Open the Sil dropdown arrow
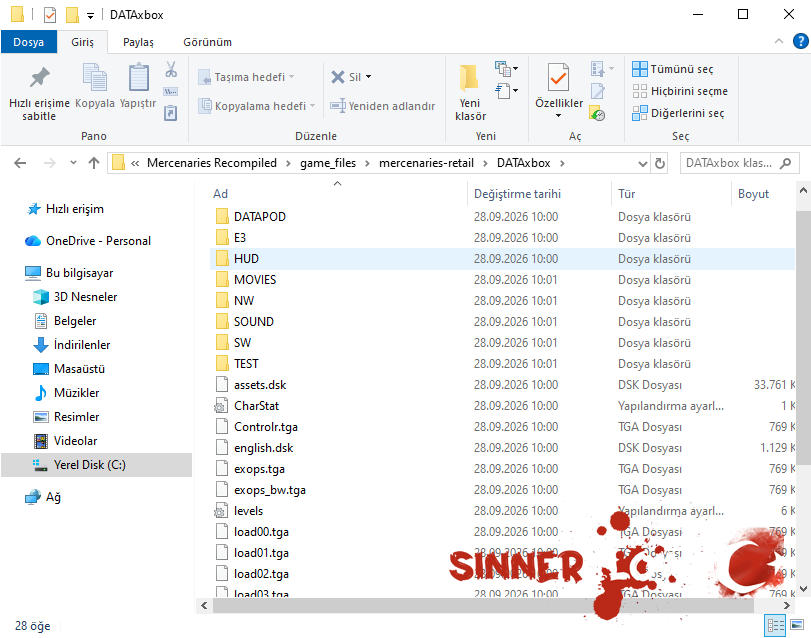The height and width of the screenshot is (638, 811). pyautogui.click(x=368, y=77)
